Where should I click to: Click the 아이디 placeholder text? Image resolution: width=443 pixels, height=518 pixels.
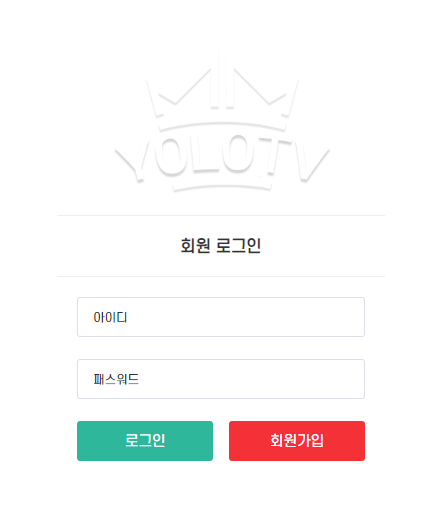(110, 317)
